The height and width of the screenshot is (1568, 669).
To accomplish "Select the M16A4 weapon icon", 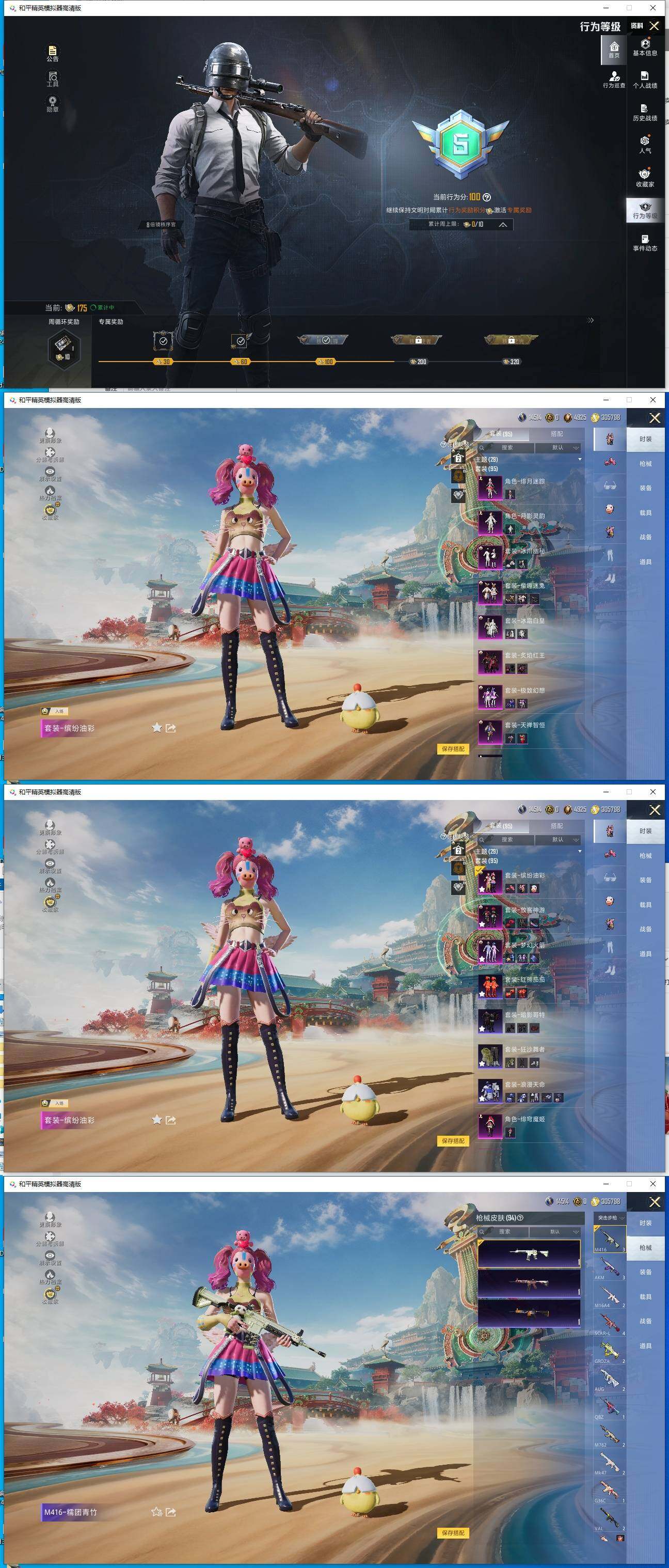I will 610,1296.
